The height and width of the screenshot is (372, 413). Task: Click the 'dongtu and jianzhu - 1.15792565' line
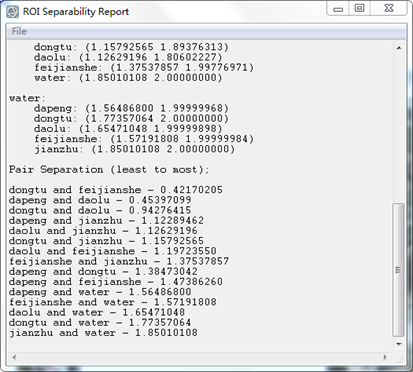tap(106, 241)
